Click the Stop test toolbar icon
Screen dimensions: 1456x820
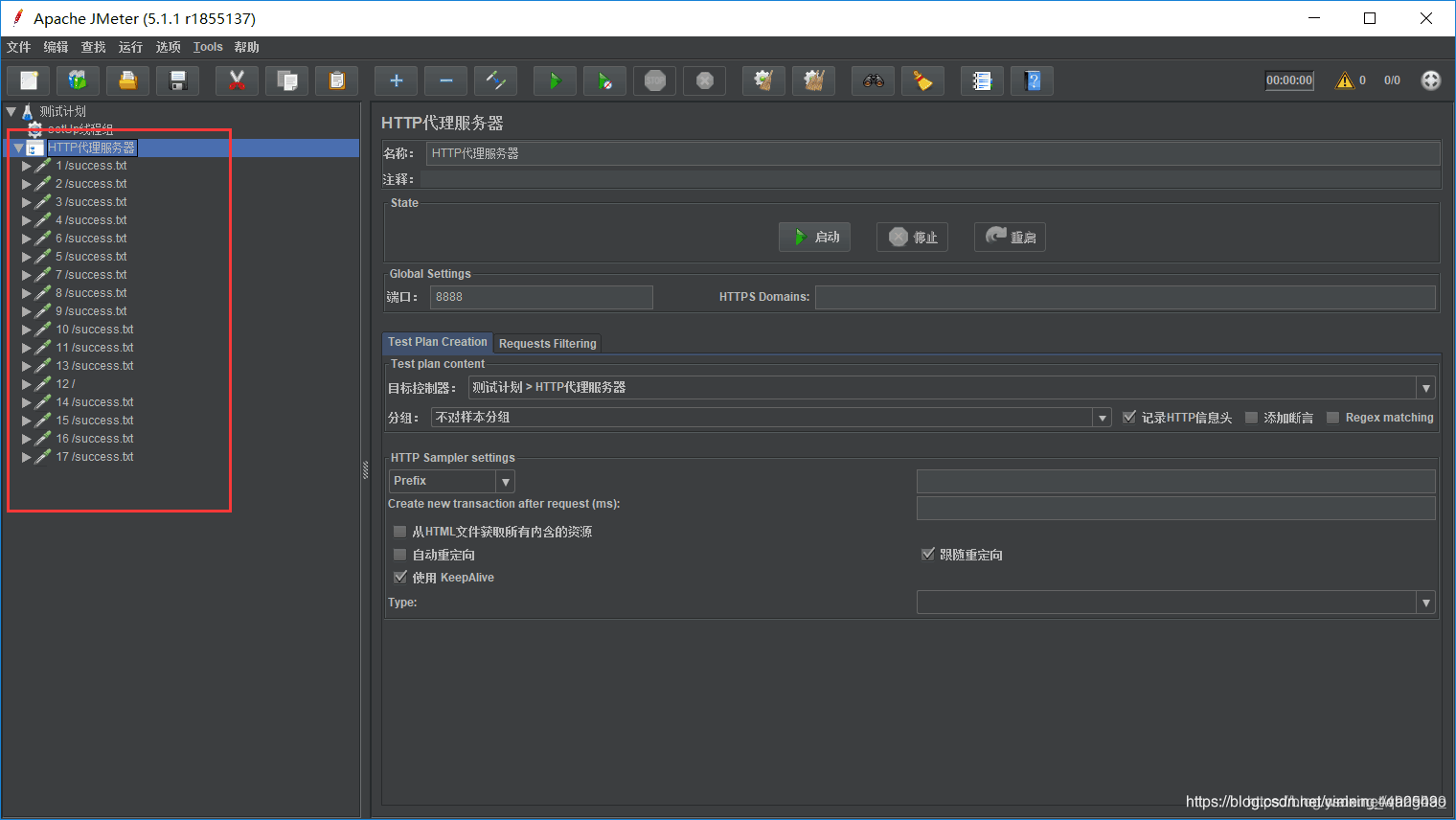tap(654, 81)
